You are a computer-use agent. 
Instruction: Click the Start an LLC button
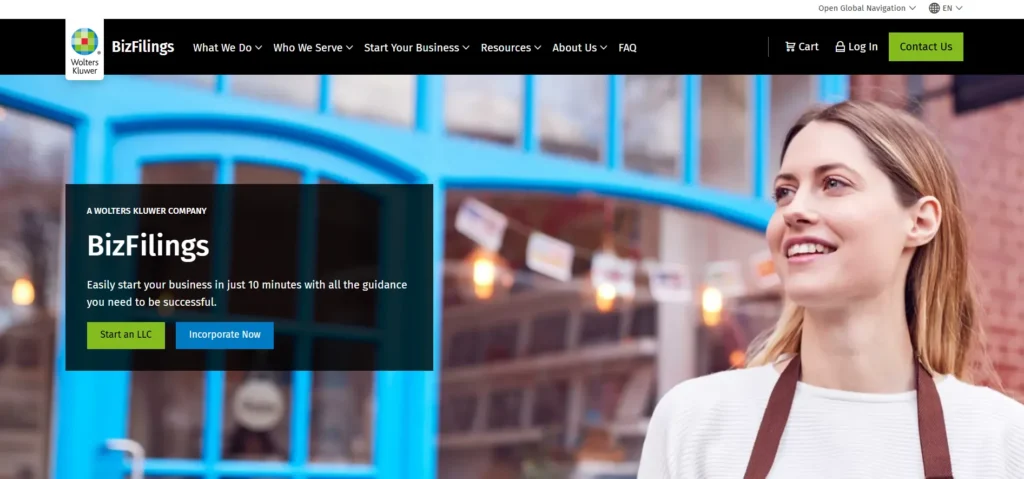coord(126,335)
